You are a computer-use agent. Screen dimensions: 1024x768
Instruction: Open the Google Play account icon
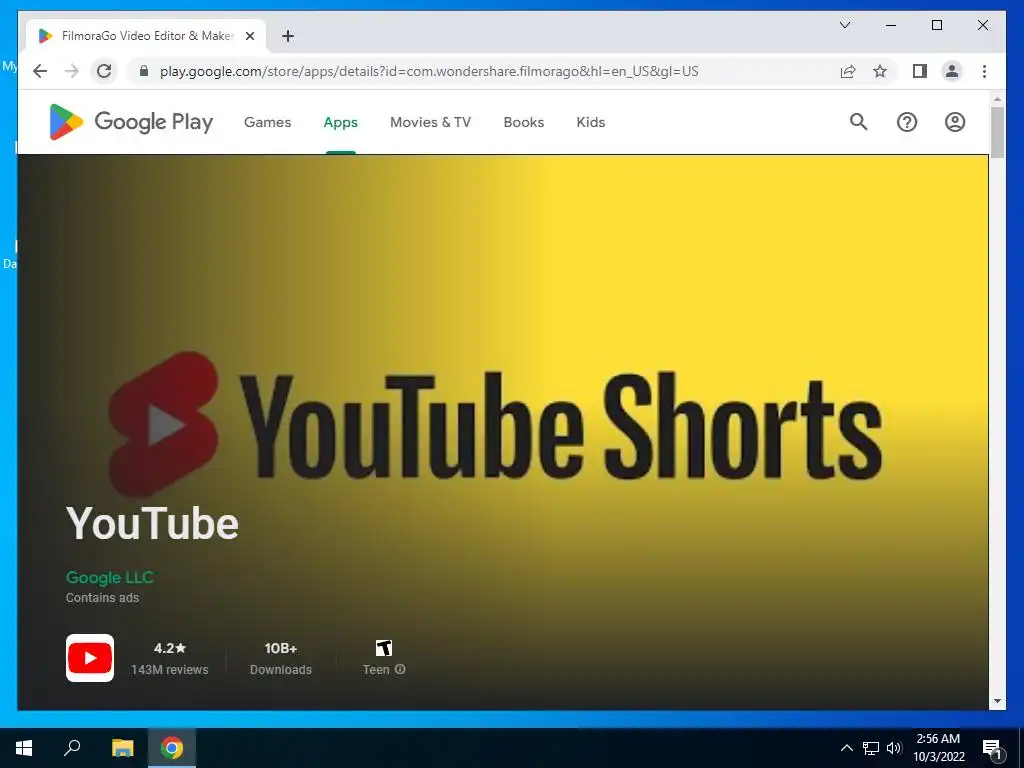(x=955, y=122)
